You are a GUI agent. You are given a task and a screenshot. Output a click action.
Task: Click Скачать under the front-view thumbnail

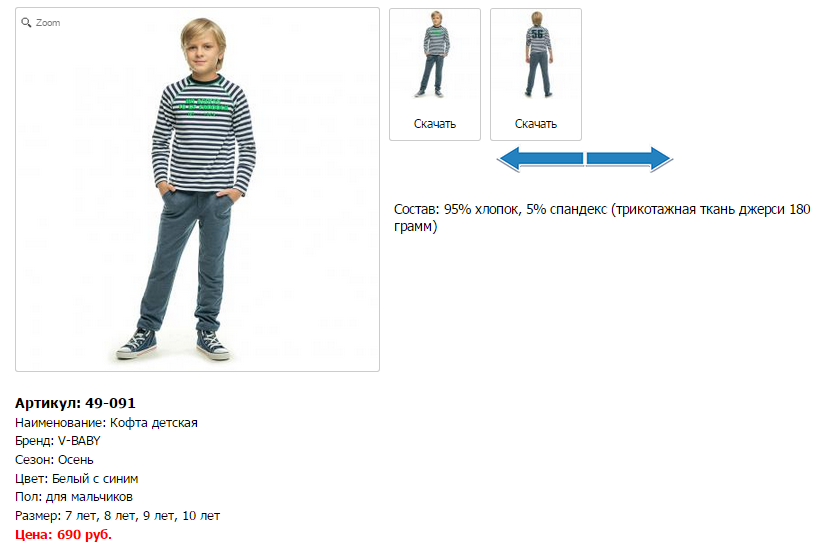click(435, 124)
